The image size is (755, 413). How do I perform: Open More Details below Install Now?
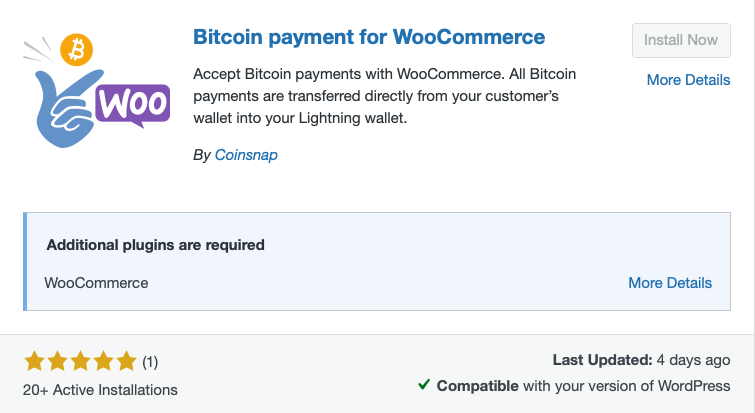click(689, 80)
